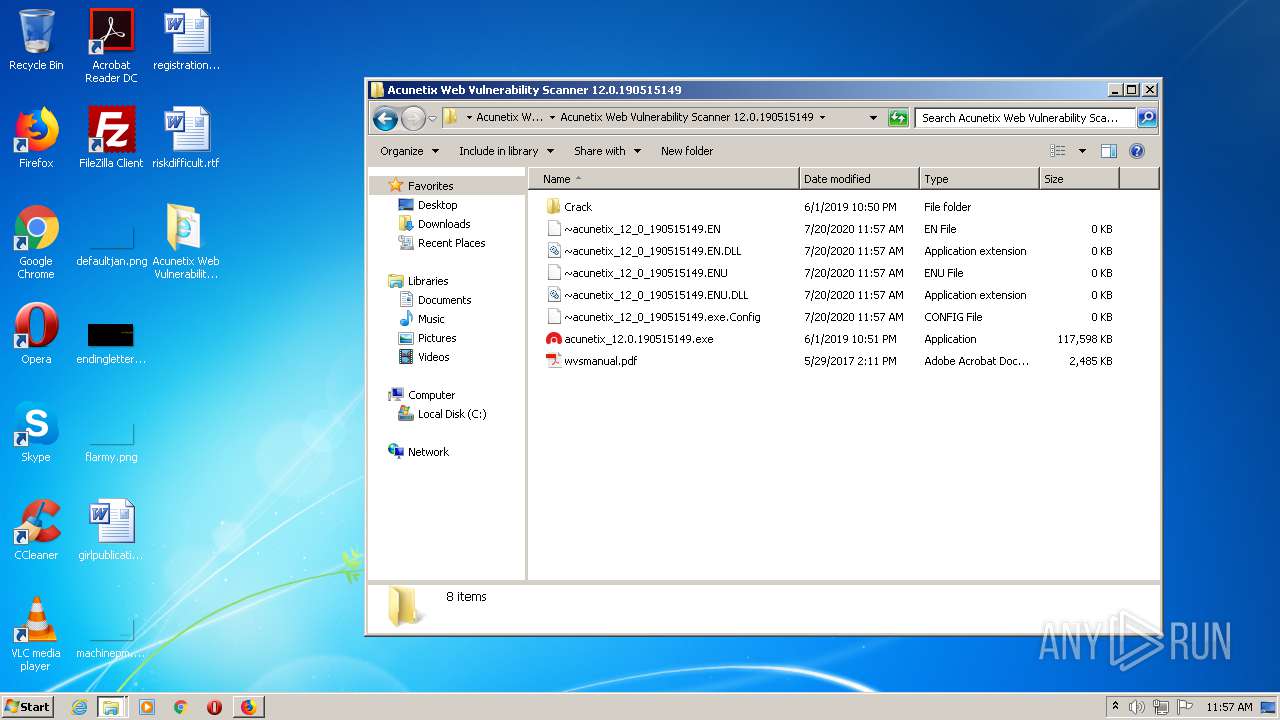Open the girlpublicati Word document icon on the desktop
The width and height of the screenshot is (1280, 720).
point(111,530)
